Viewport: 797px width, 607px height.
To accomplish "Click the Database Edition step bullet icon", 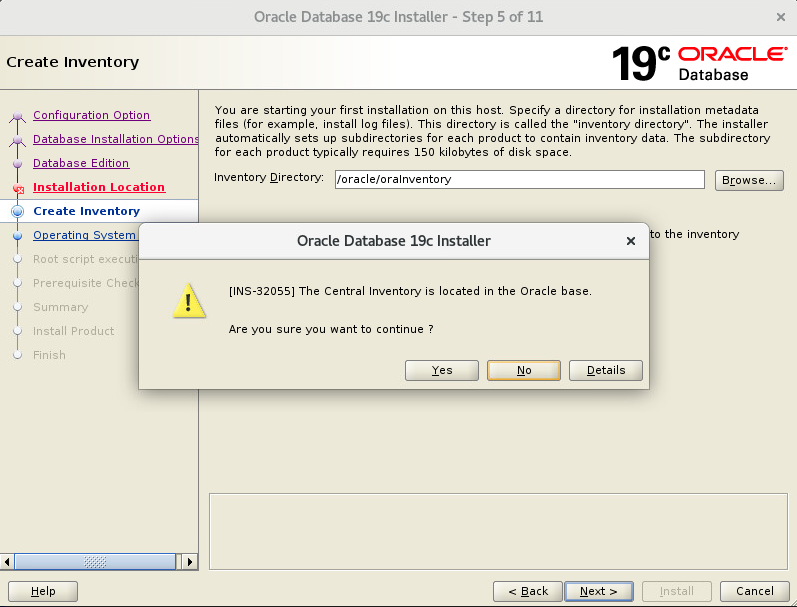I will point(18,164).
